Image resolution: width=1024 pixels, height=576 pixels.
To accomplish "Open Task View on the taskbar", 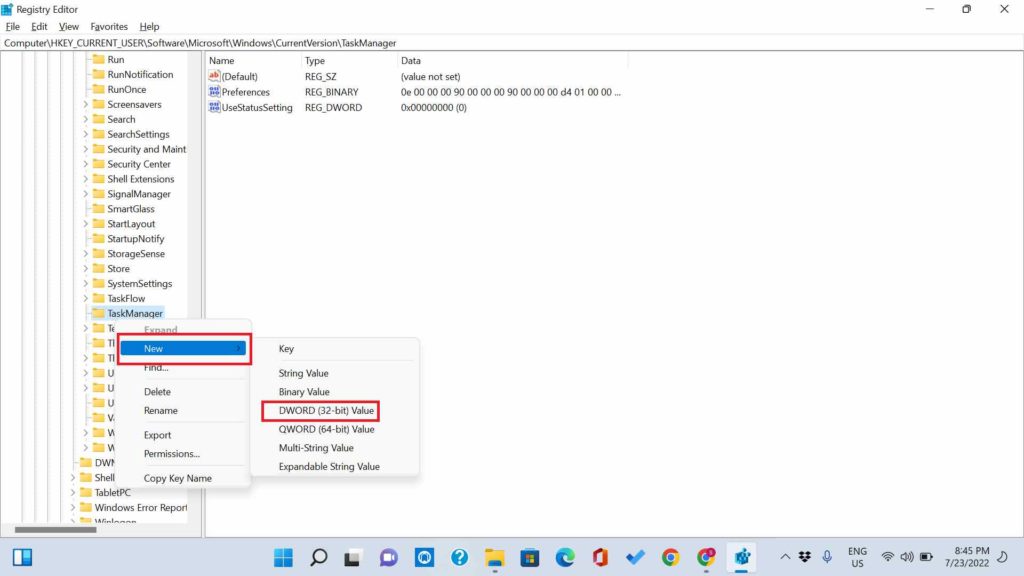I will pos(353,557).
